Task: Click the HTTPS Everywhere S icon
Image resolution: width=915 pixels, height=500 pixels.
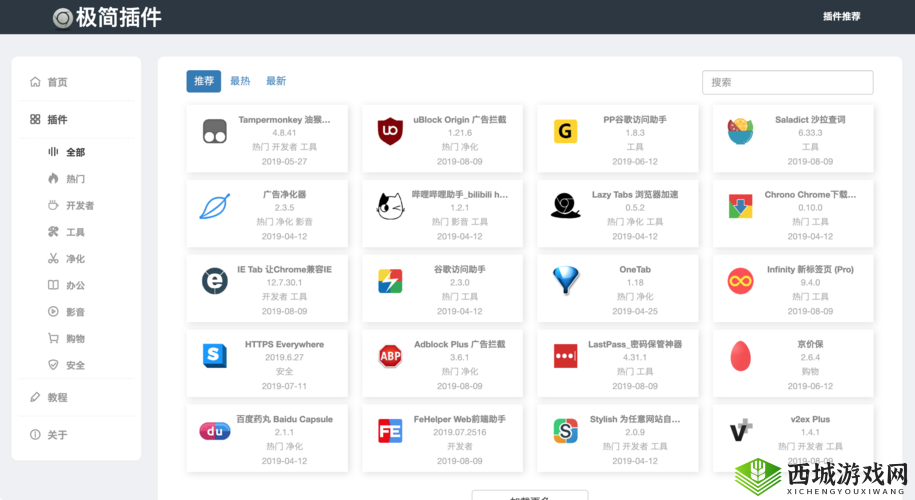Action: point(215,355)
